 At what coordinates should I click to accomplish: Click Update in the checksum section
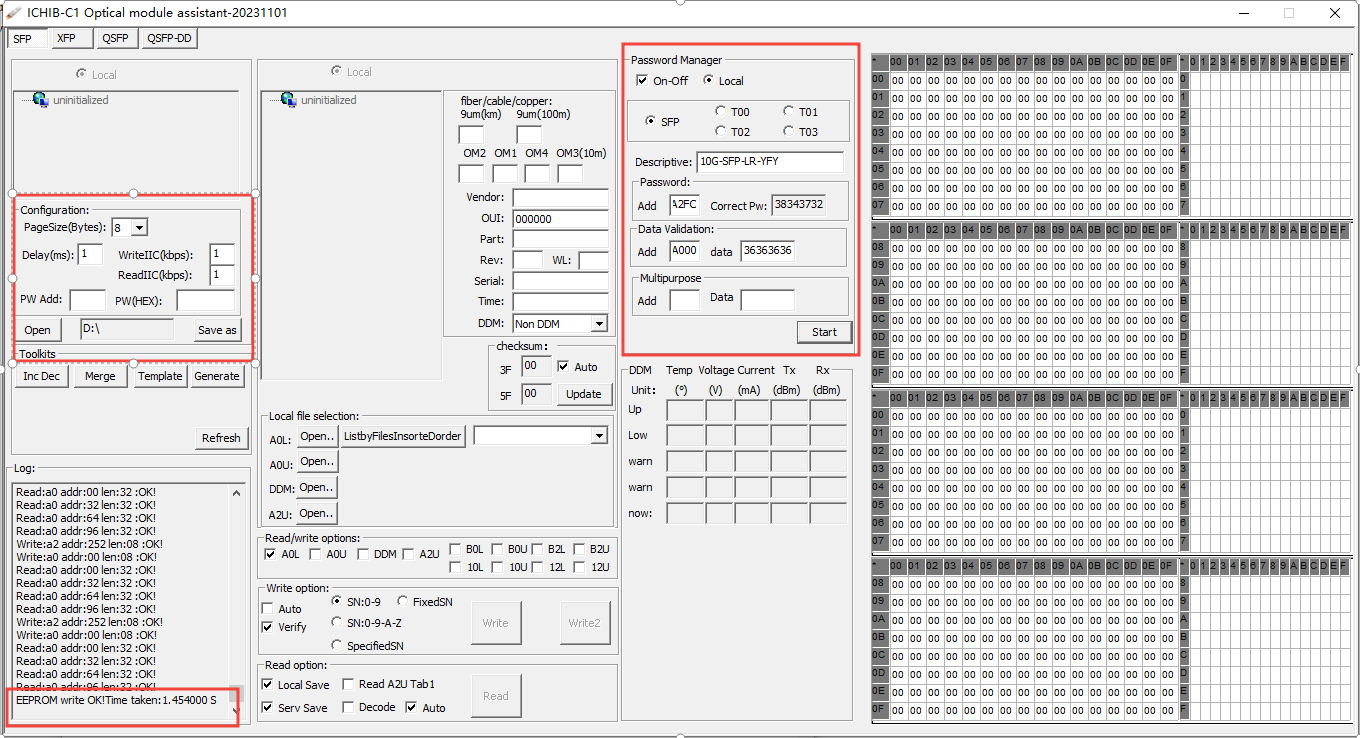coord(584,394)
